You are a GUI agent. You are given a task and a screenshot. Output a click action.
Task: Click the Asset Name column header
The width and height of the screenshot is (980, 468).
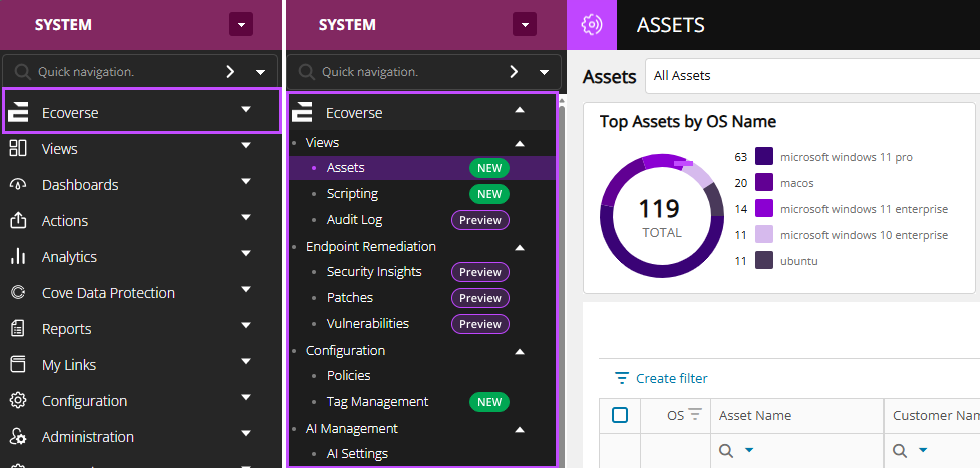click(797, 416)
